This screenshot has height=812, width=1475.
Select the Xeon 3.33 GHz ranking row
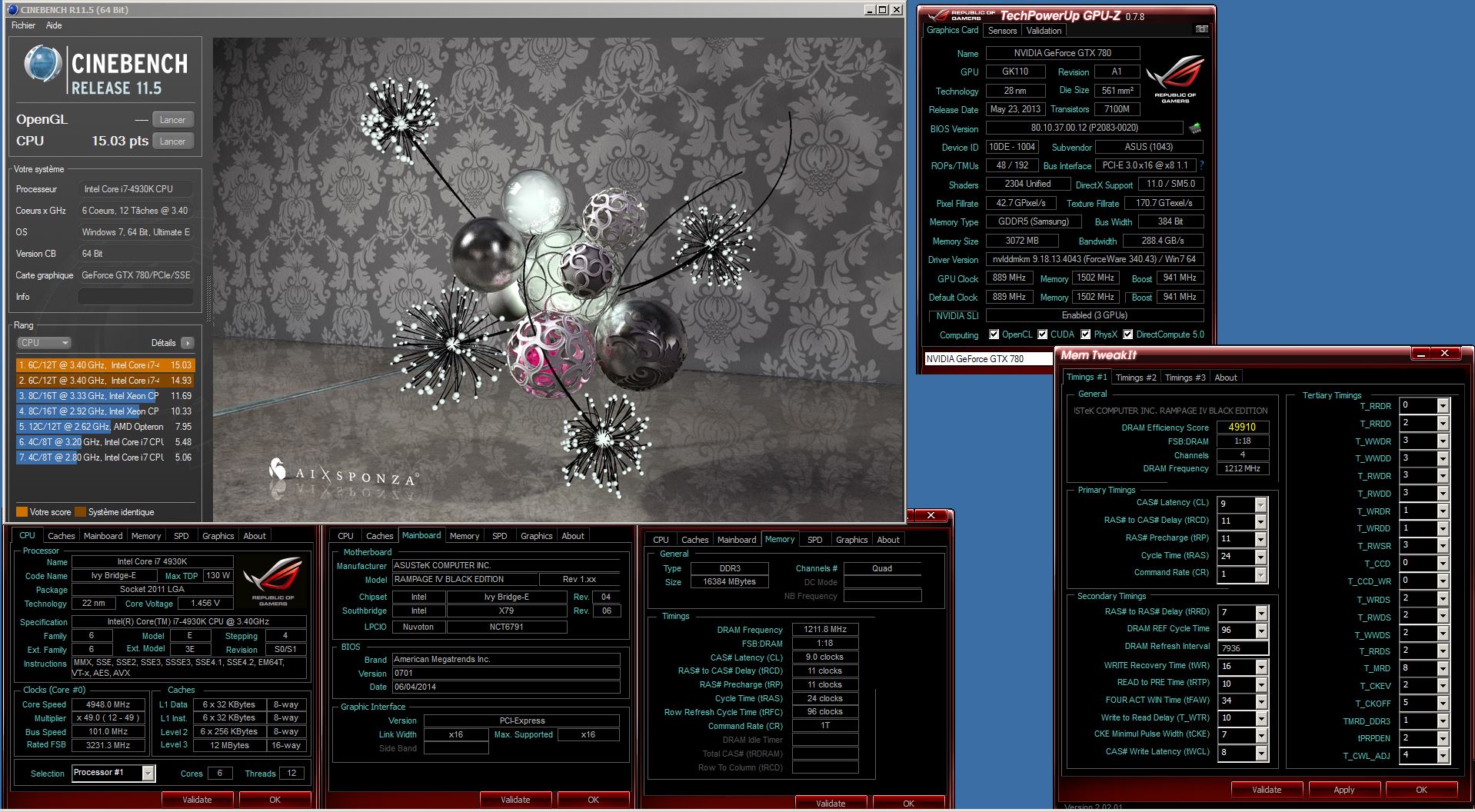coord(105,396)
